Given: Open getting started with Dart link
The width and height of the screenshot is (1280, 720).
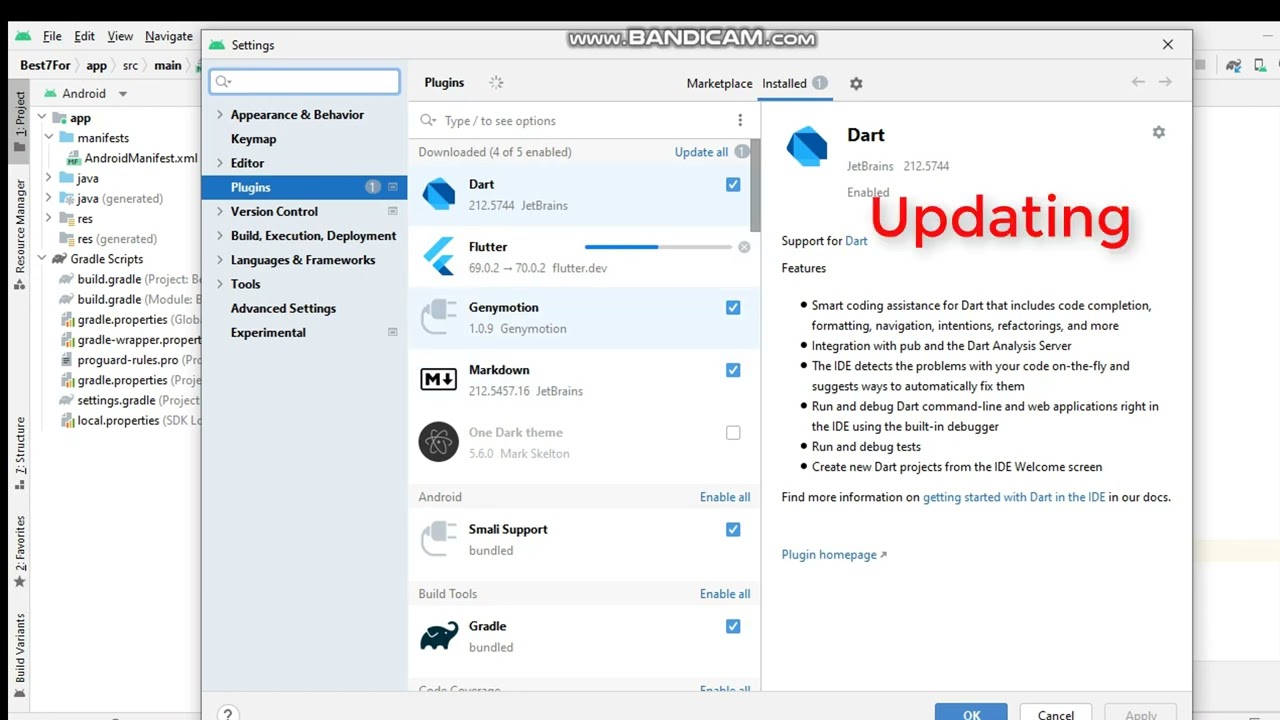Looking at the screenshot, I should (x=1014, y=497).
